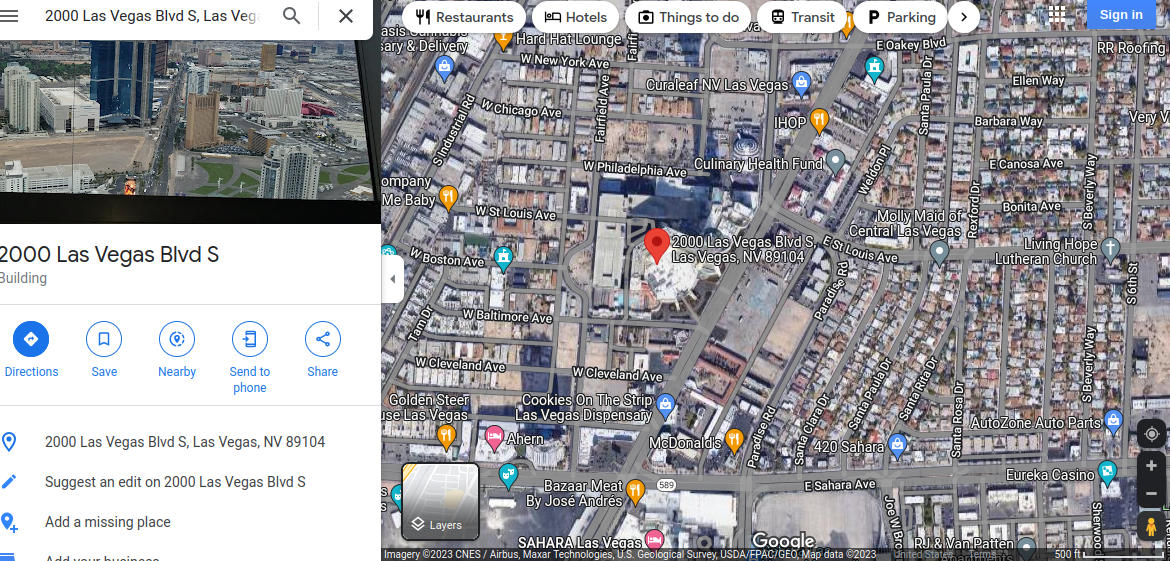
Task: Click the Living Hope Lutheran Church marker
Action: [x=1111, y=249]
